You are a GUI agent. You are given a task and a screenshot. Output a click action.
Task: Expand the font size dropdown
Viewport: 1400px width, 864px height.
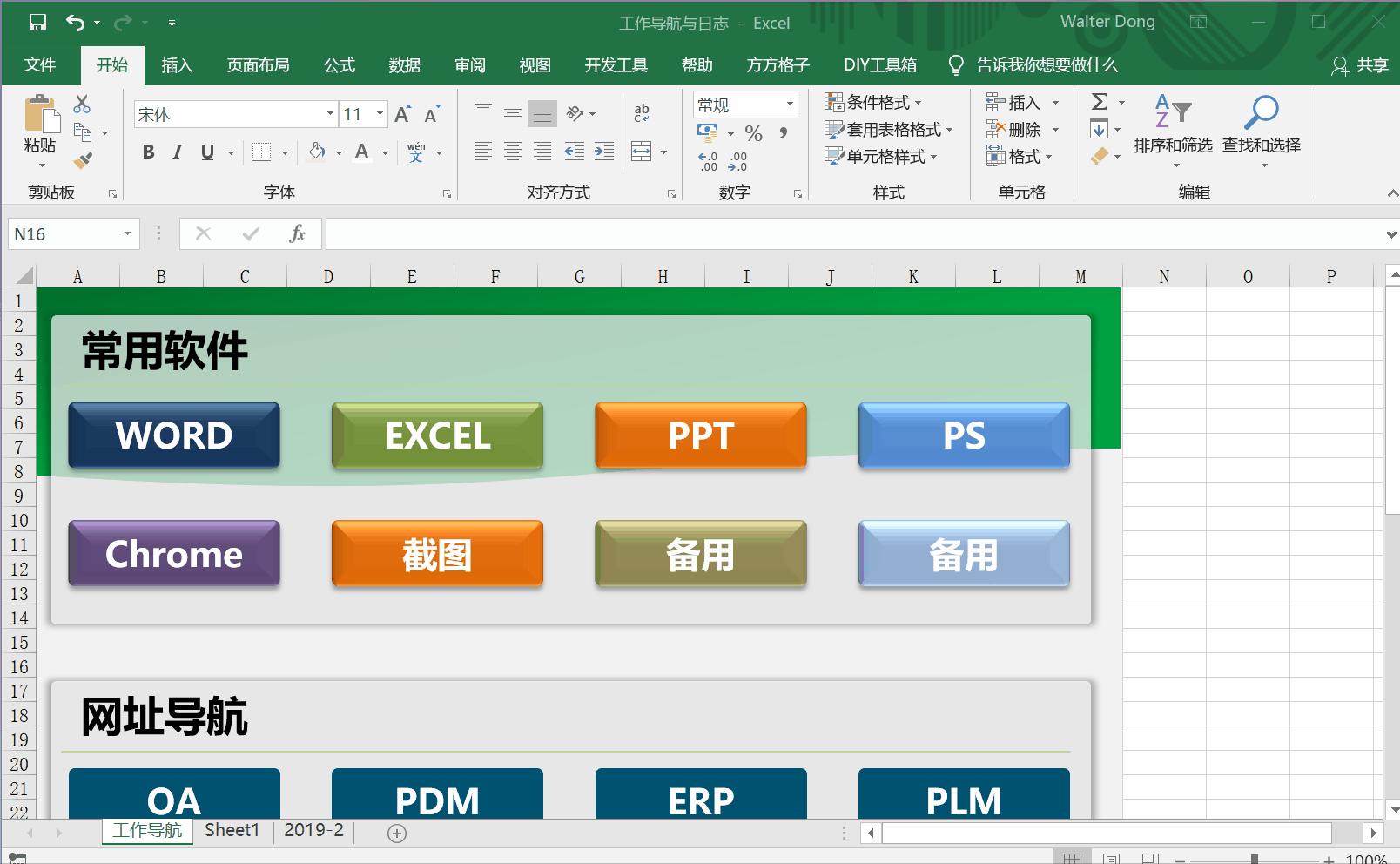(380, 113)
